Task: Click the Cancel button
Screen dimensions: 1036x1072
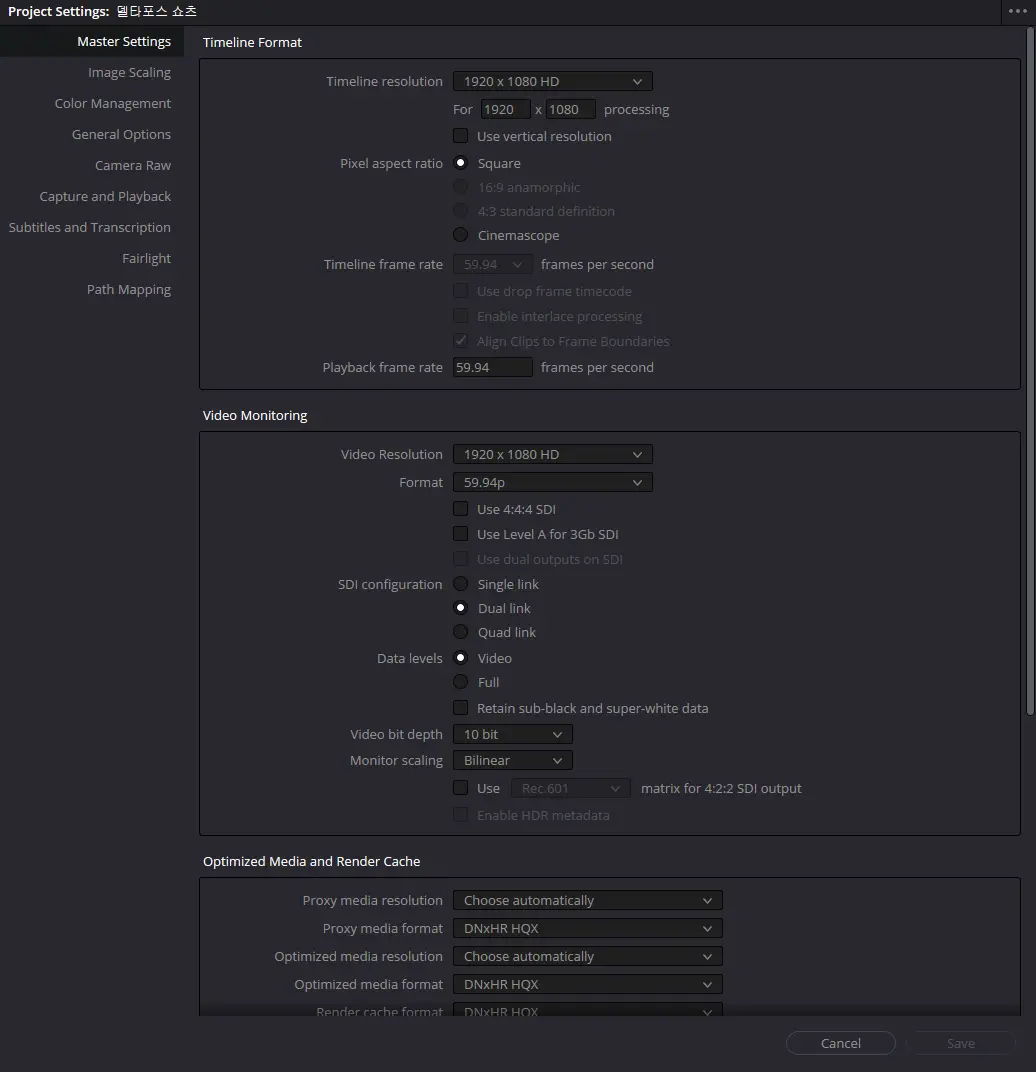Action: tap(840, 1043)
